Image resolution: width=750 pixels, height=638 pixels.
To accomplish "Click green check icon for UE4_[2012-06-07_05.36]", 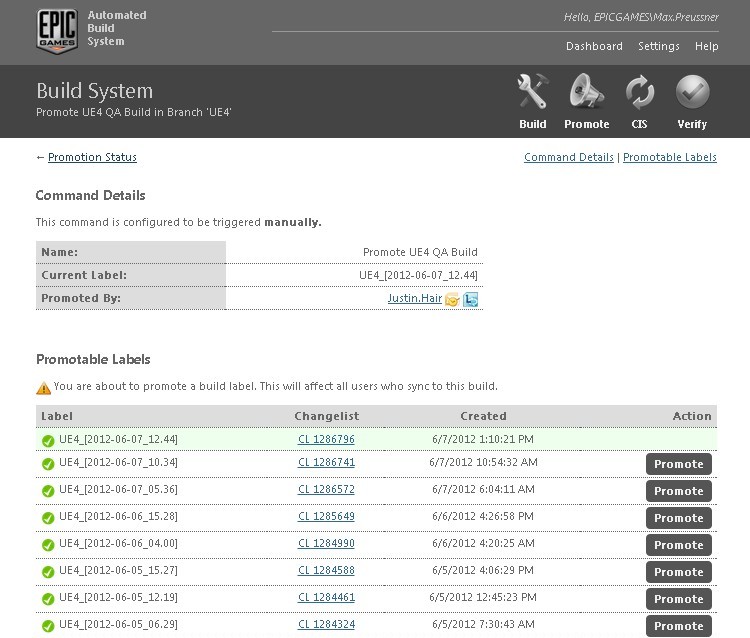I will [48, 491].
